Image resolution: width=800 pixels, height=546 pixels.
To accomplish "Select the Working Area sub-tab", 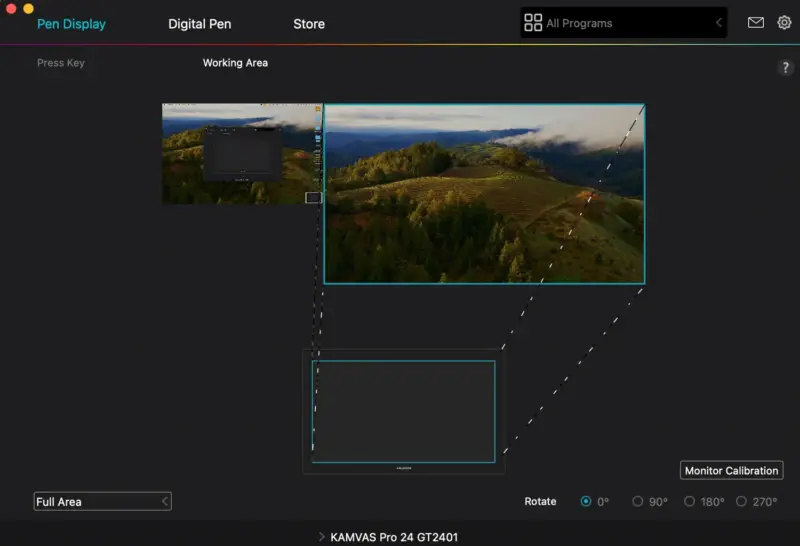I will tap(235, 63).
